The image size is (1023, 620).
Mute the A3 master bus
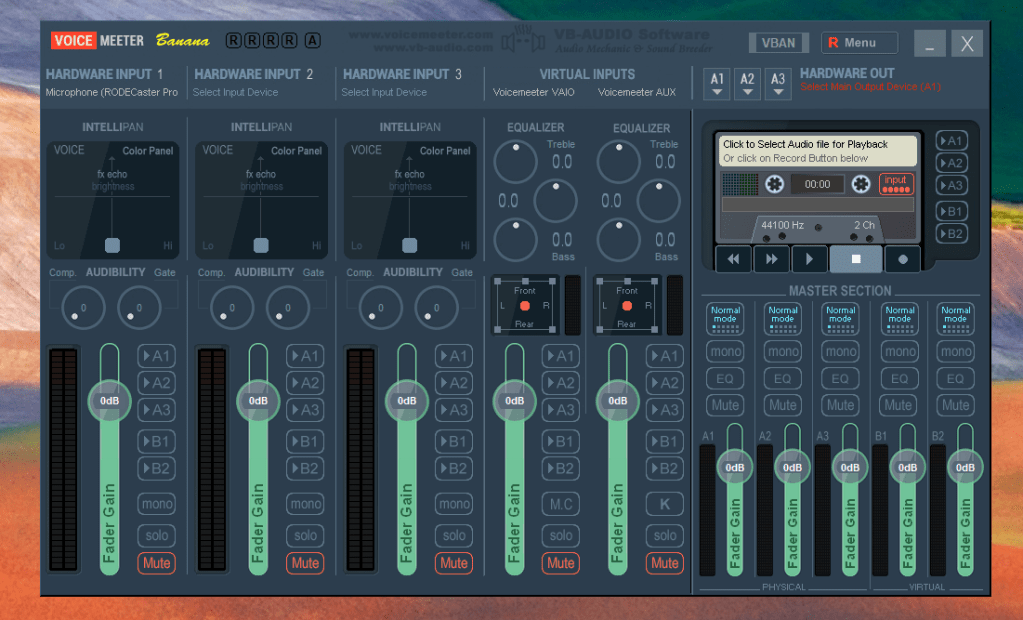tap(840, 405)
